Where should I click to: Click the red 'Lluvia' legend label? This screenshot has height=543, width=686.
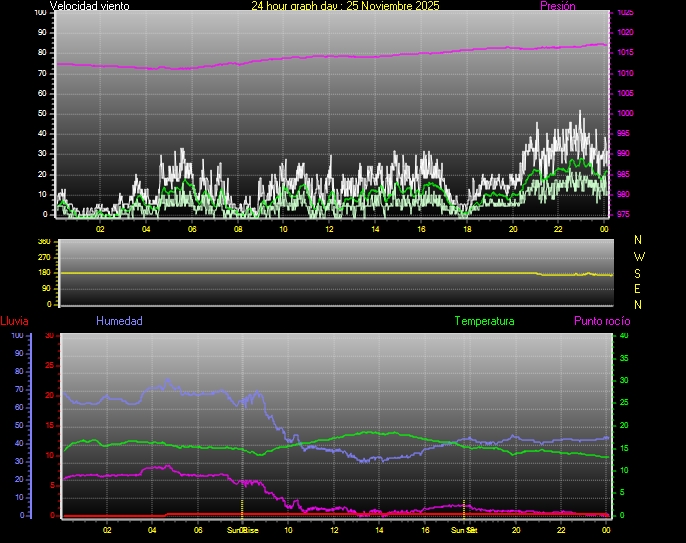tap(14, 322)
